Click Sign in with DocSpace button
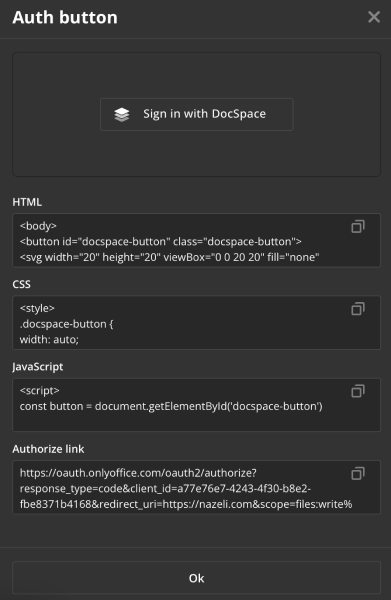 (197, 114)
